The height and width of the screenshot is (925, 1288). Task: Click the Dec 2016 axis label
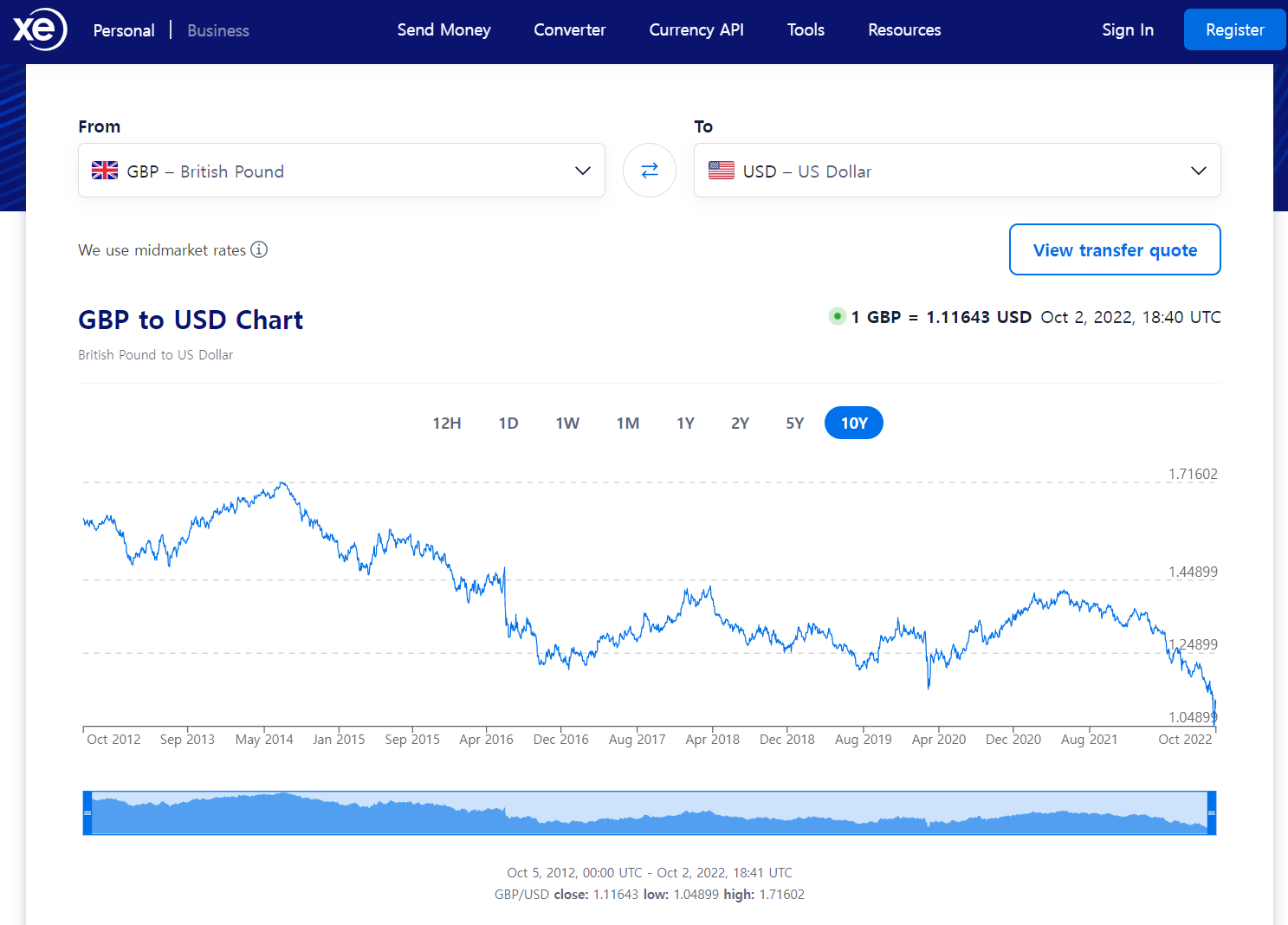560,739
